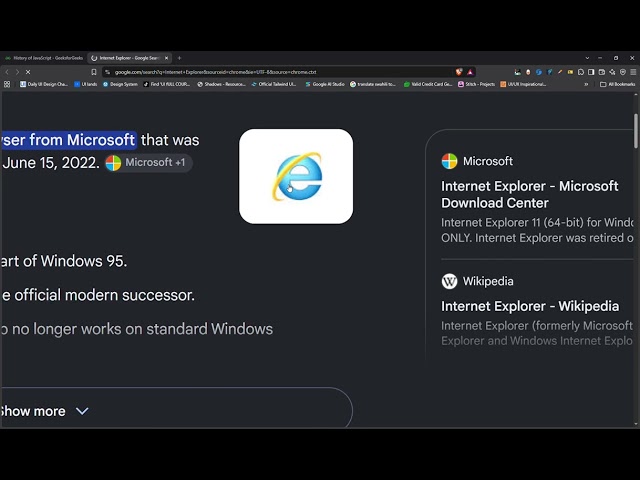Open the browser main hamburger menu

coord(633,72)
